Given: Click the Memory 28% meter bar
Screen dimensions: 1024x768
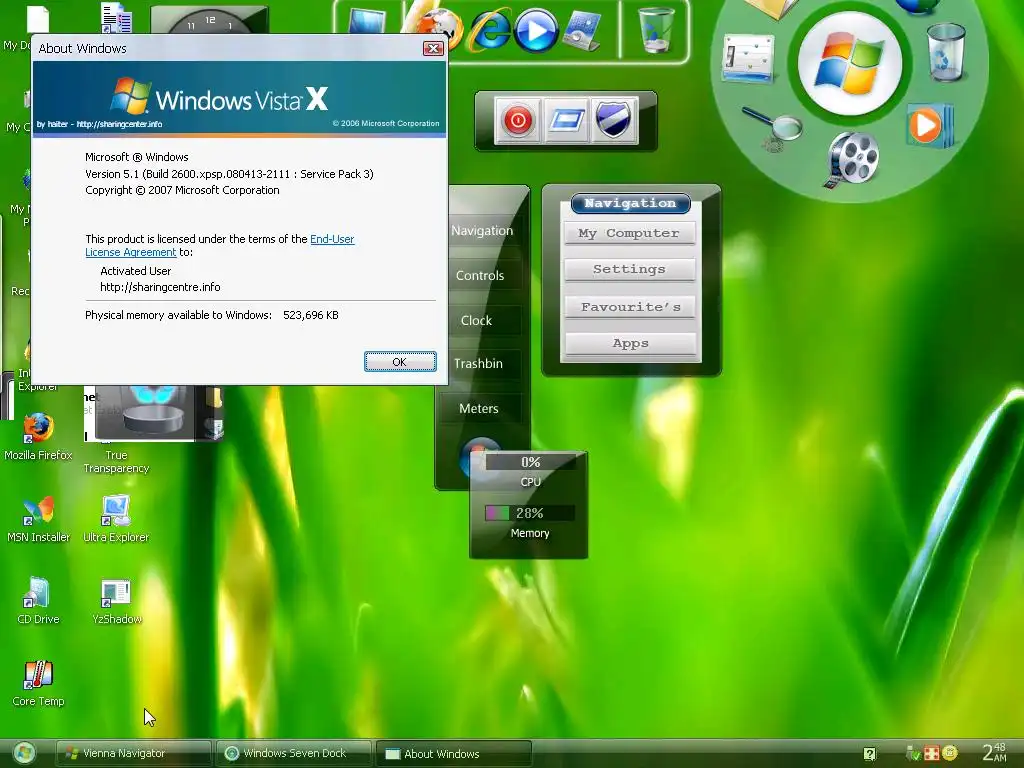Looking at the screenshot, I should (x=530, y=513).
